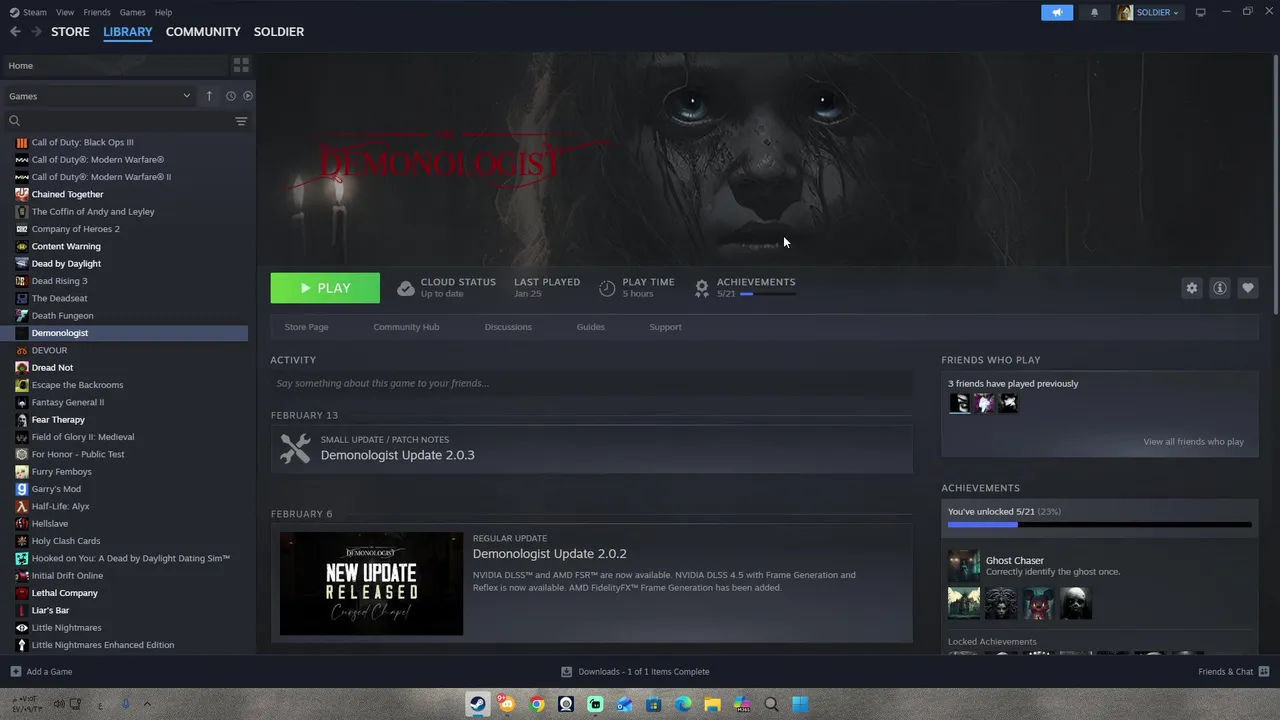Click the third friend avatar
Screen dimensions: 1280x720
[x=1008, y=403]
